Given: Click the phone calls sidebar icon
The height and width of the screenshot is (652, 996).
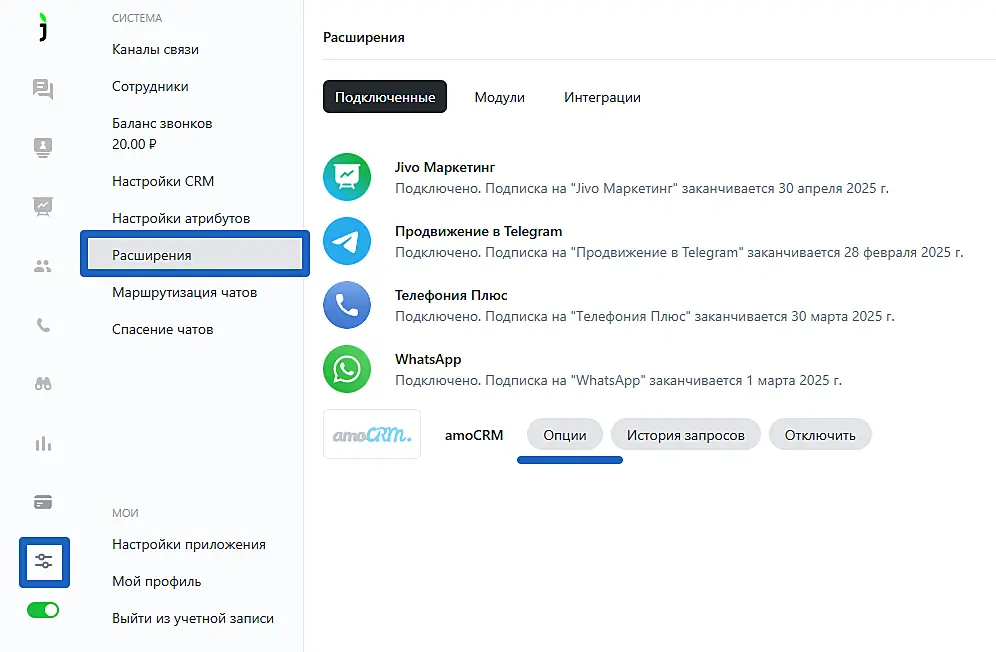Looking at the screenshot, I should coord(43,325).
